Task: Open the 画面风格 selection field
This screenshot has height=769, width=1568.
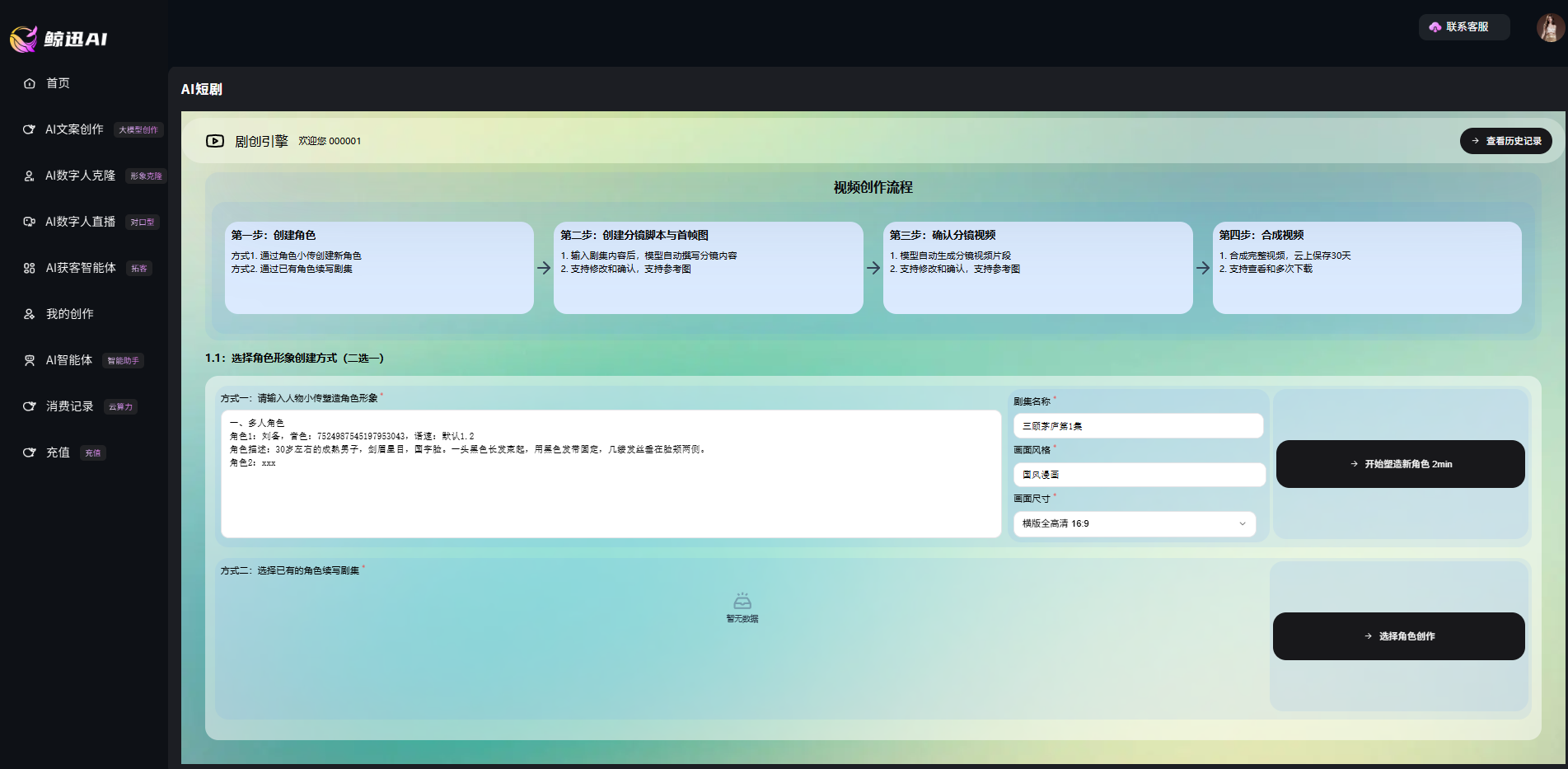Action: coord(1138,475)
